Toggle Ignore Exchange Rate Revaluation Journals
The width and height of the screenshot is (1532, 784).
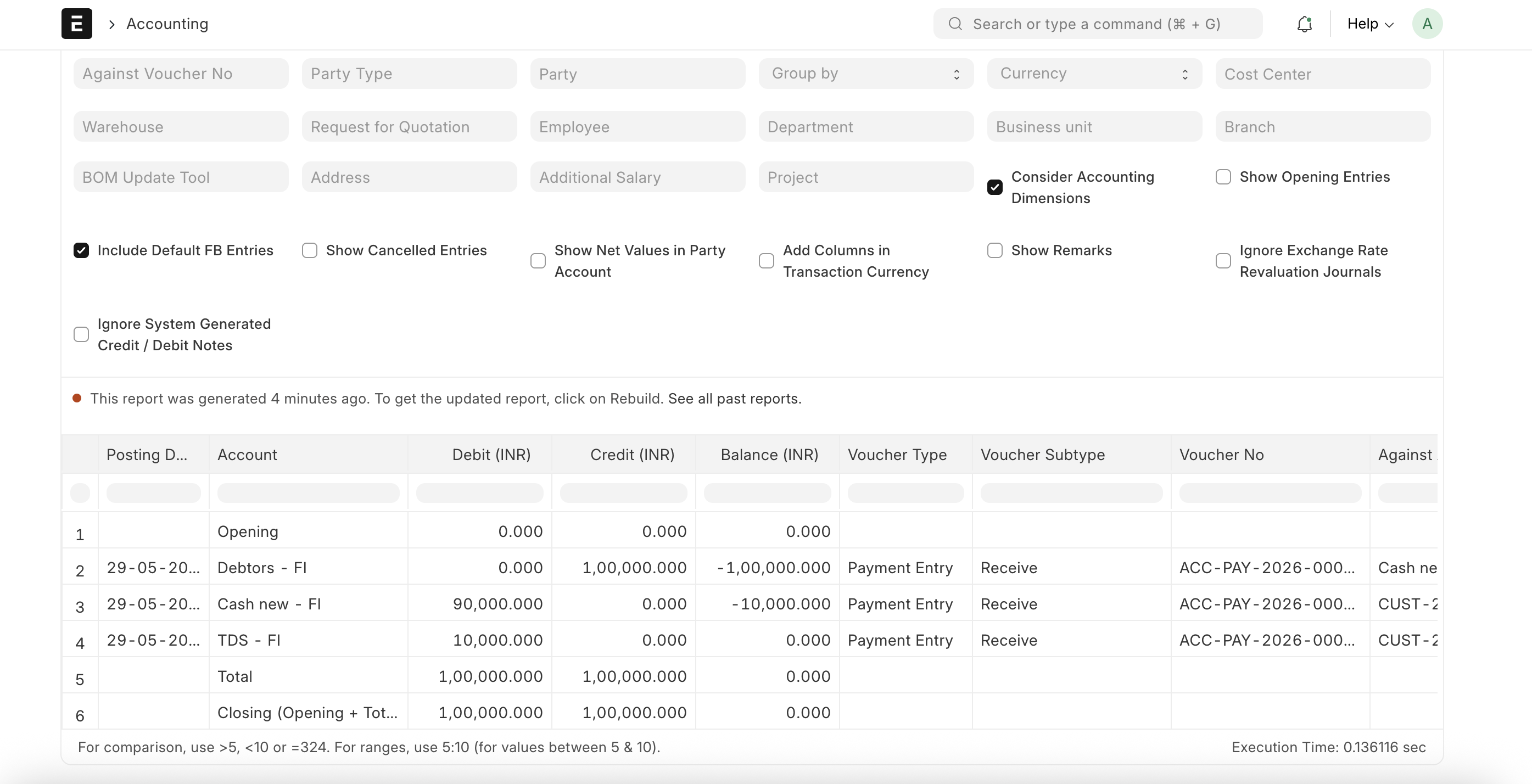[x=1223, y=261]
